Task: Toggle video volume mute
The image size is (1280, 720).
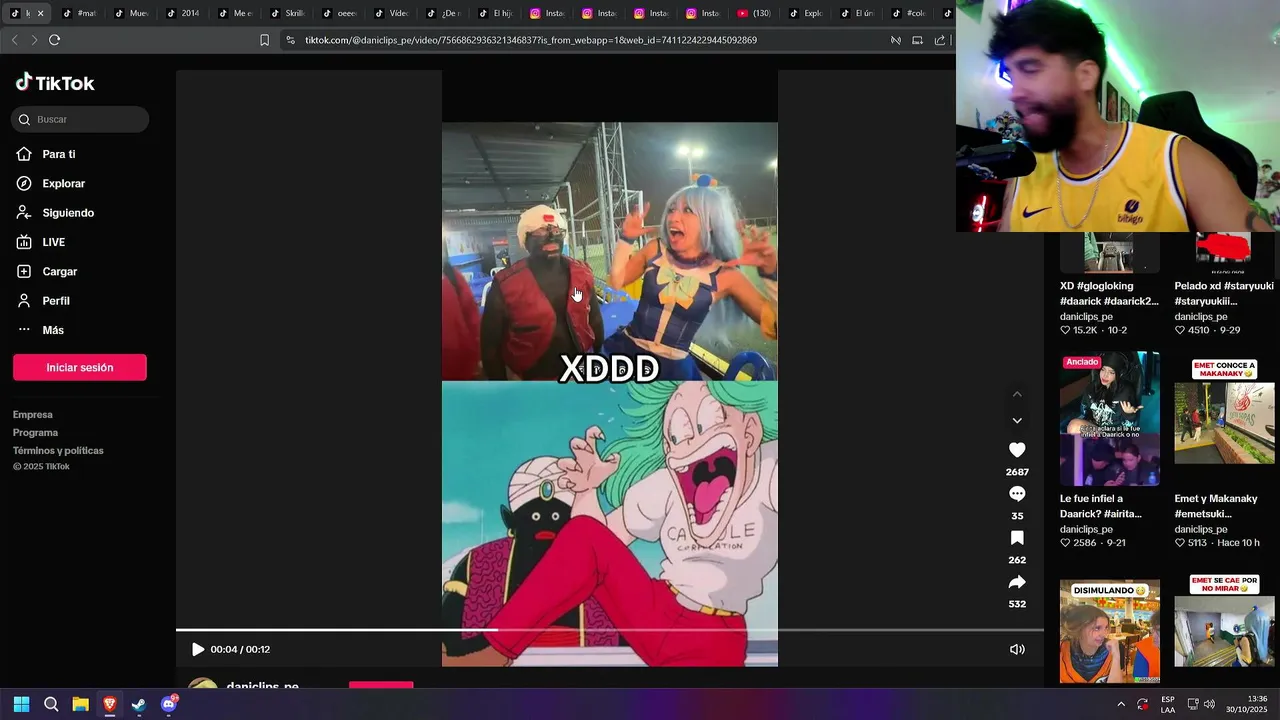Action: [1017, 649]
